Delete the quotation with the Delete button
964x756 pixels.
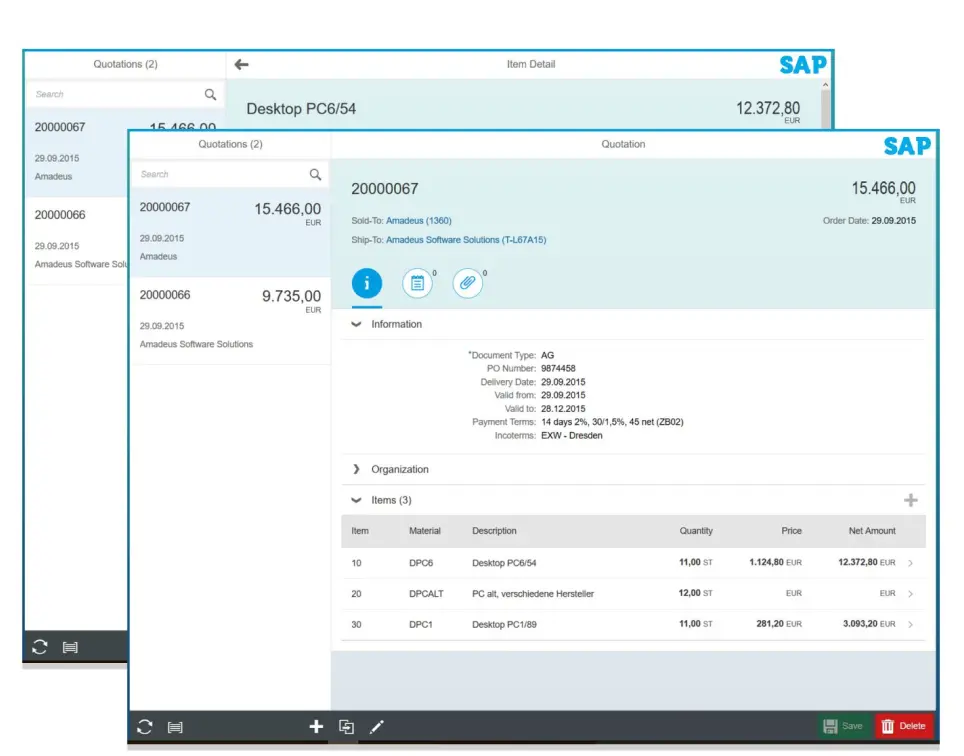[904, 726]
